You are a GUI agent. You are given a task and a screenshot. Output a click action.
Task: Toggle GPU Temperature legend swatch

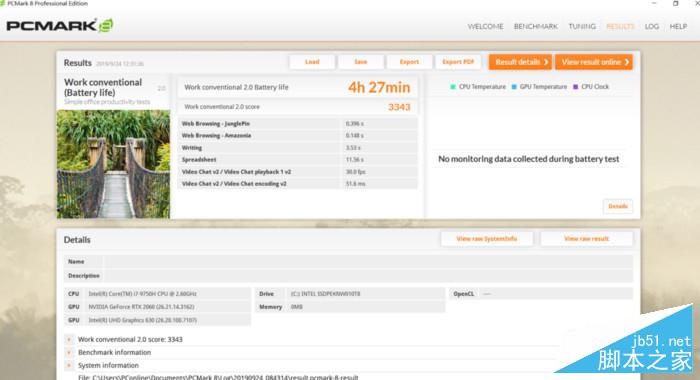coord(514,87)
